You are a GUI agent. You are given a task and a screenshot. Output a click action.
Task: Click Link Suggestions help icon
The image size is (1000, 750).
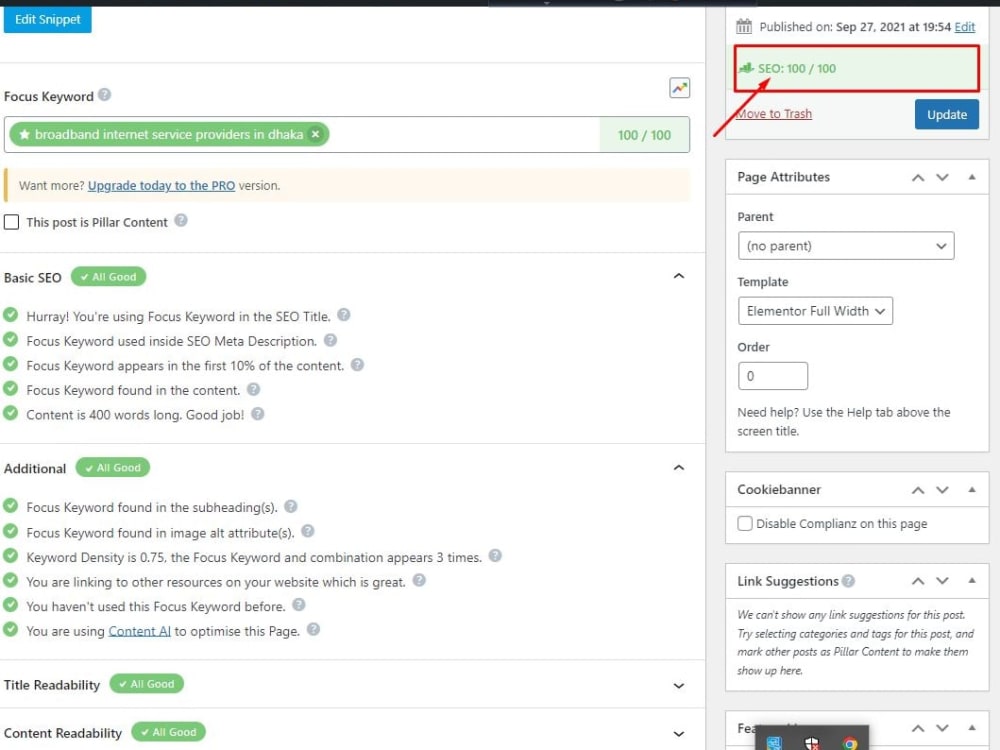point(848,581)
